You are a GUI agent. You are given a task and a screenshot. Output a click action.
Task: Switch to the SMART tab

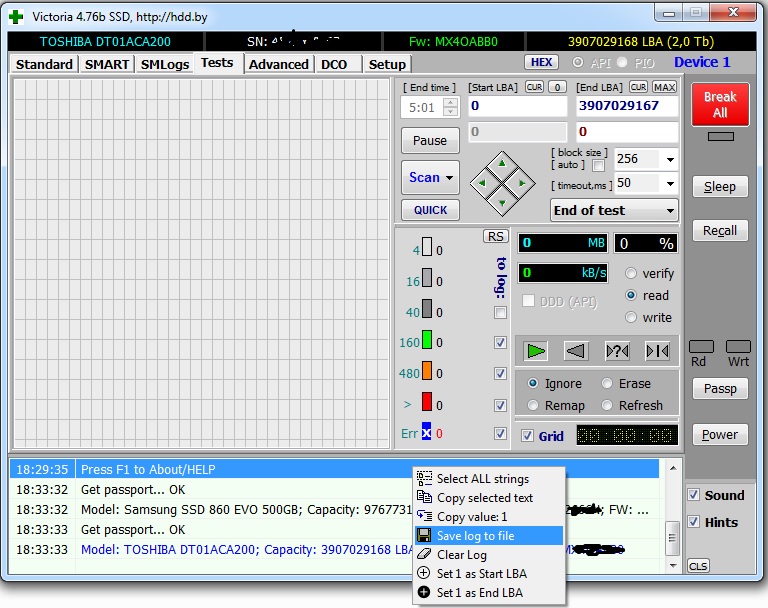coord(107,65)
